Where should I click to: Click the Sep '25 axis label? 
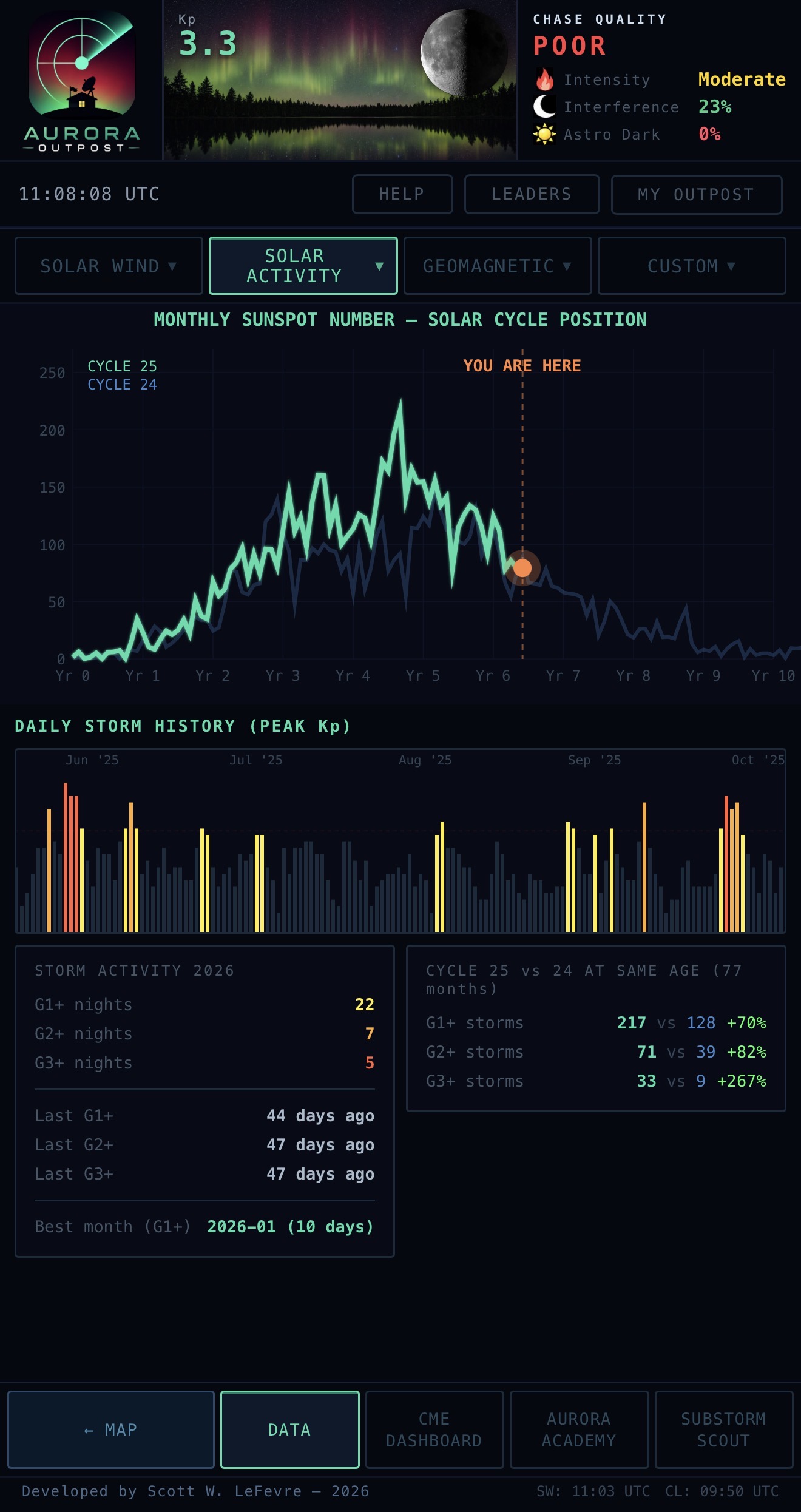[x=594, y=760]
